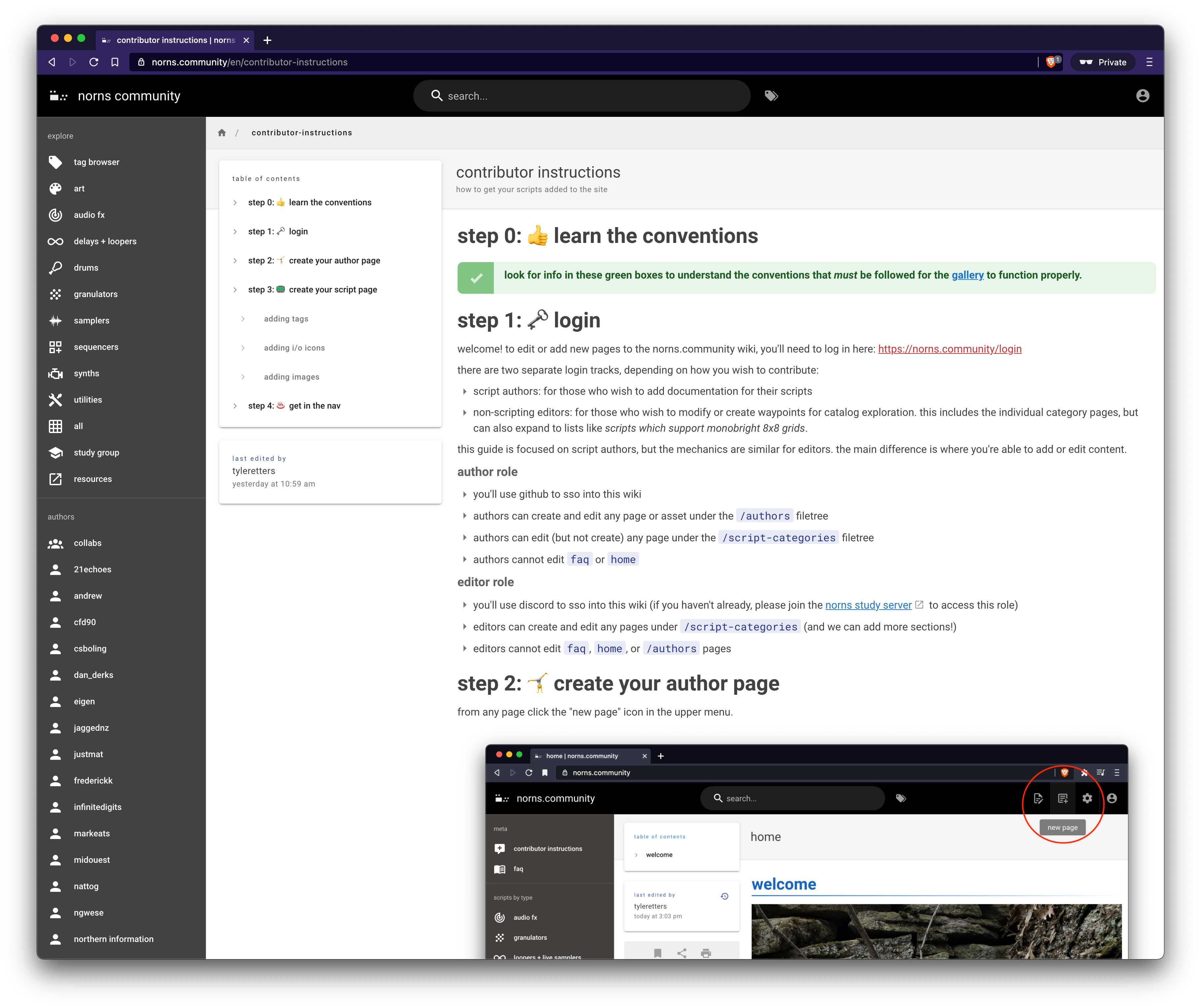Click the Brave shields icon
Screen dimensions: 1201x1008
click(x=1050, y=62)
